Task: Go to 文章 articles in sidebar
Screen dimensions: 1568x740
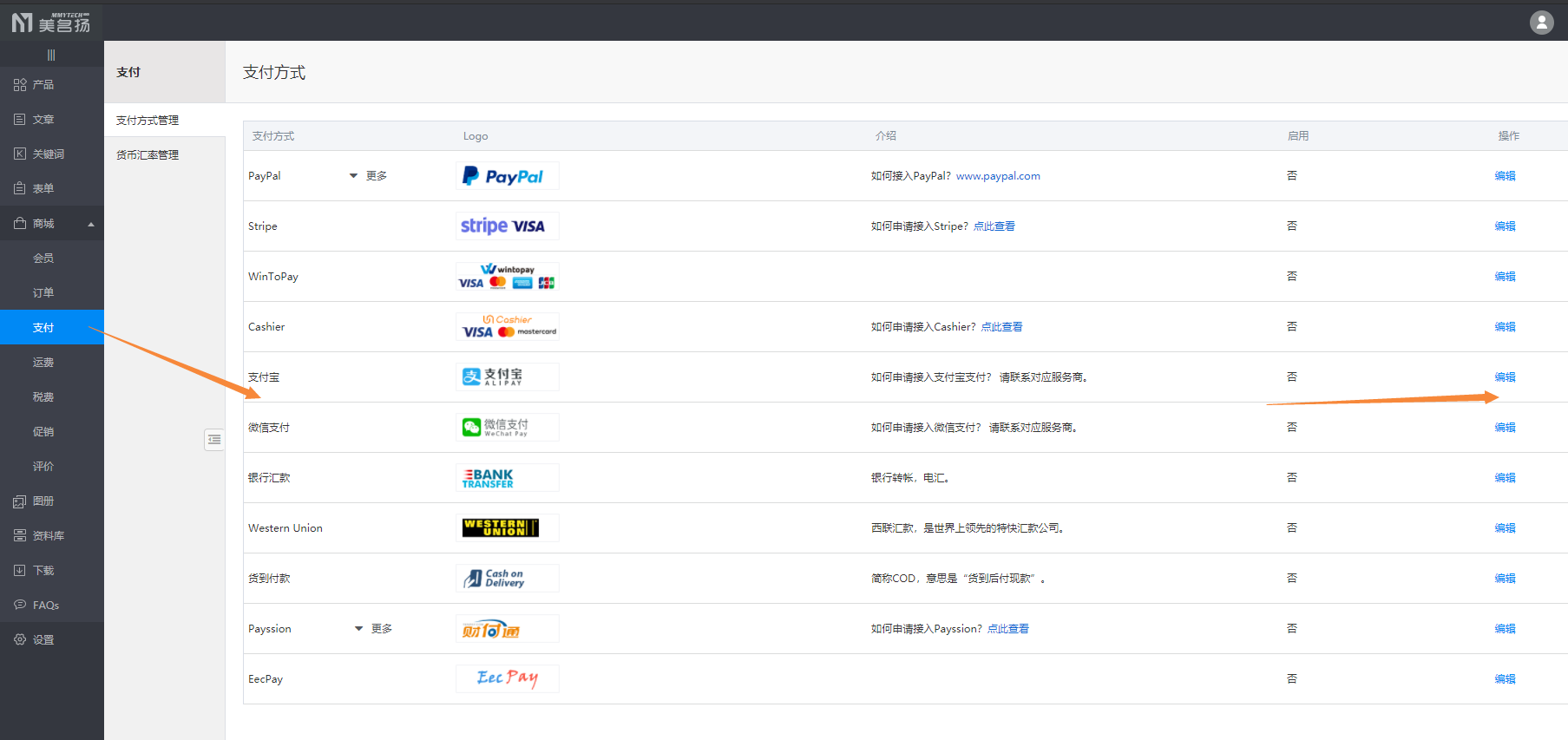Action: click(x=43, y=120)
